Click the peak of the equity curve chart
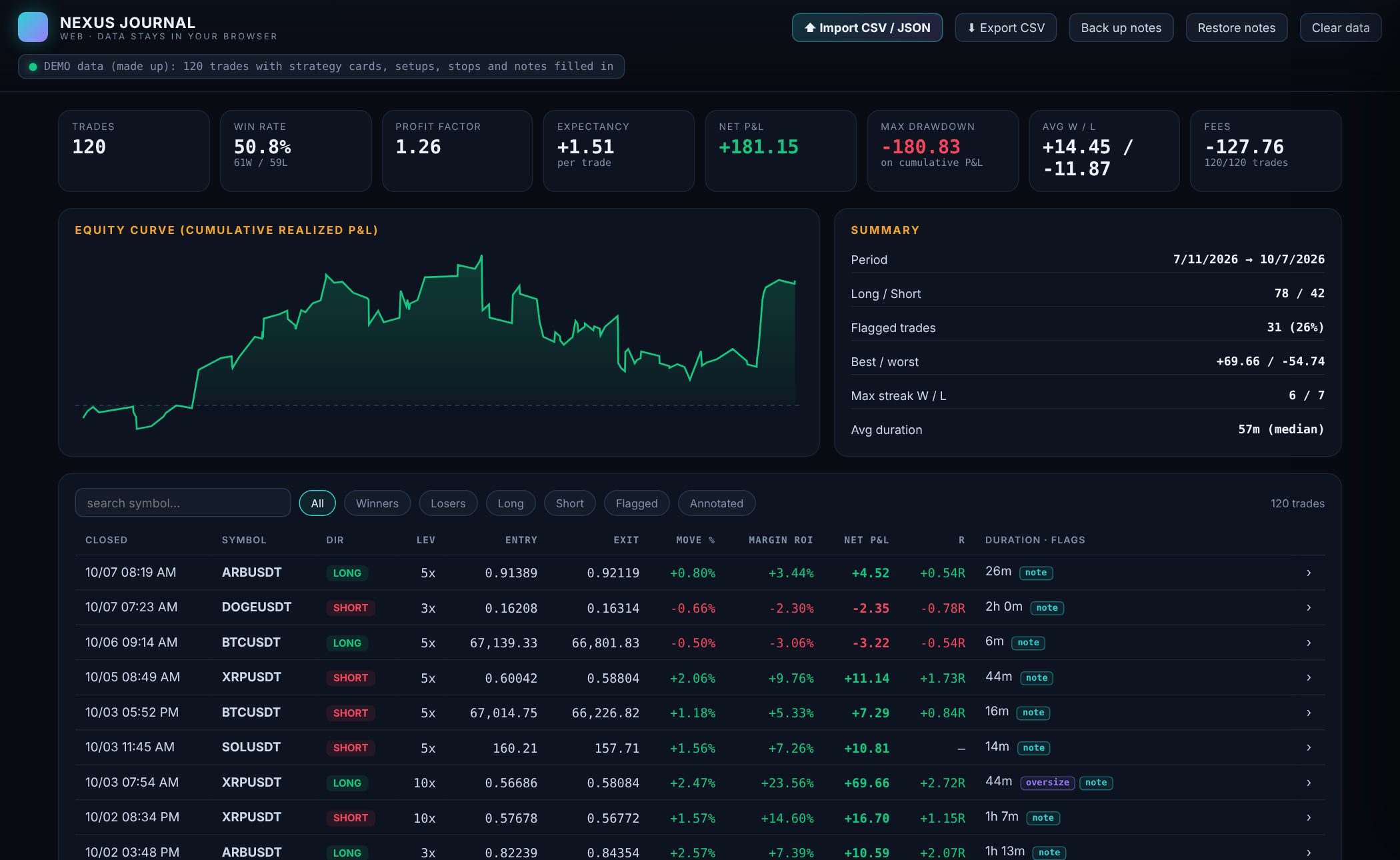 point(481,256)
